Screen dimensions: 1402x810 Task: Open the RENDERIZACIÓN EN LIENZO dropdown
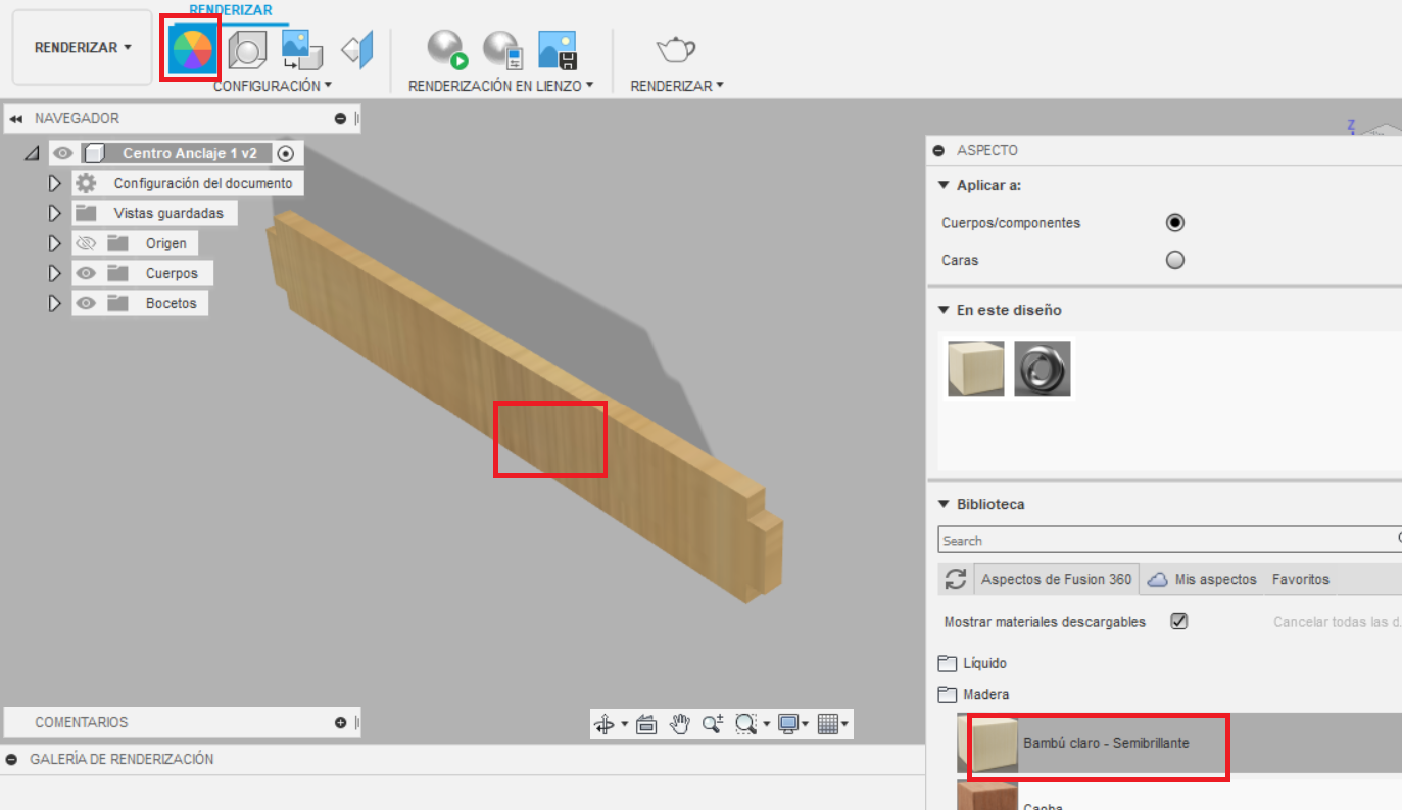point(501,86)
